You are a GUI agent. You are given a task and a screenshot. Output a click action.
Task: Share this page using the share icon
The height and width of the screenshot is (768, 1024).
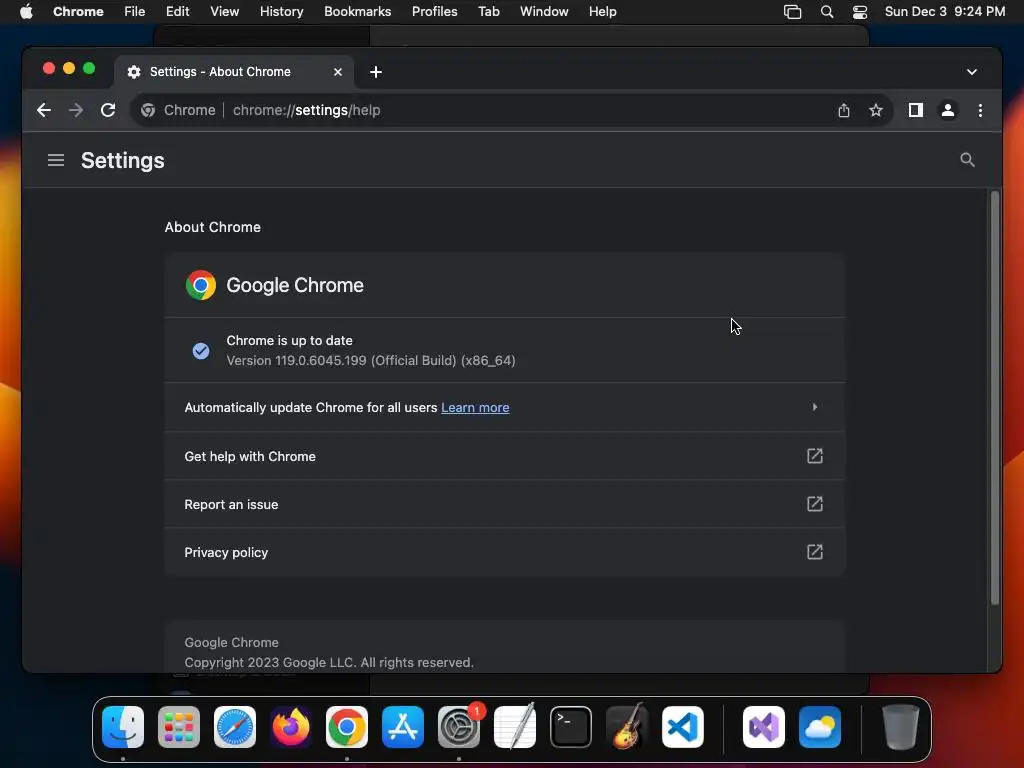click(x=844, y=110)
